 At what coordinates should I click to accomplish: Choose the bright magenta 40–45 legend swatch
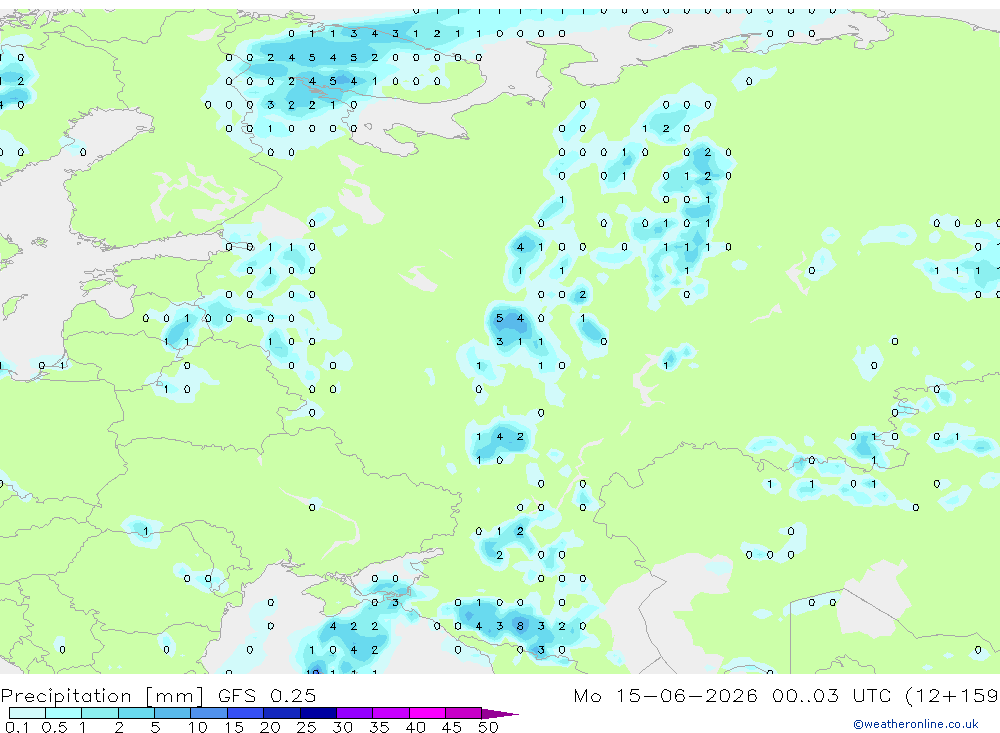click(427, 713)
